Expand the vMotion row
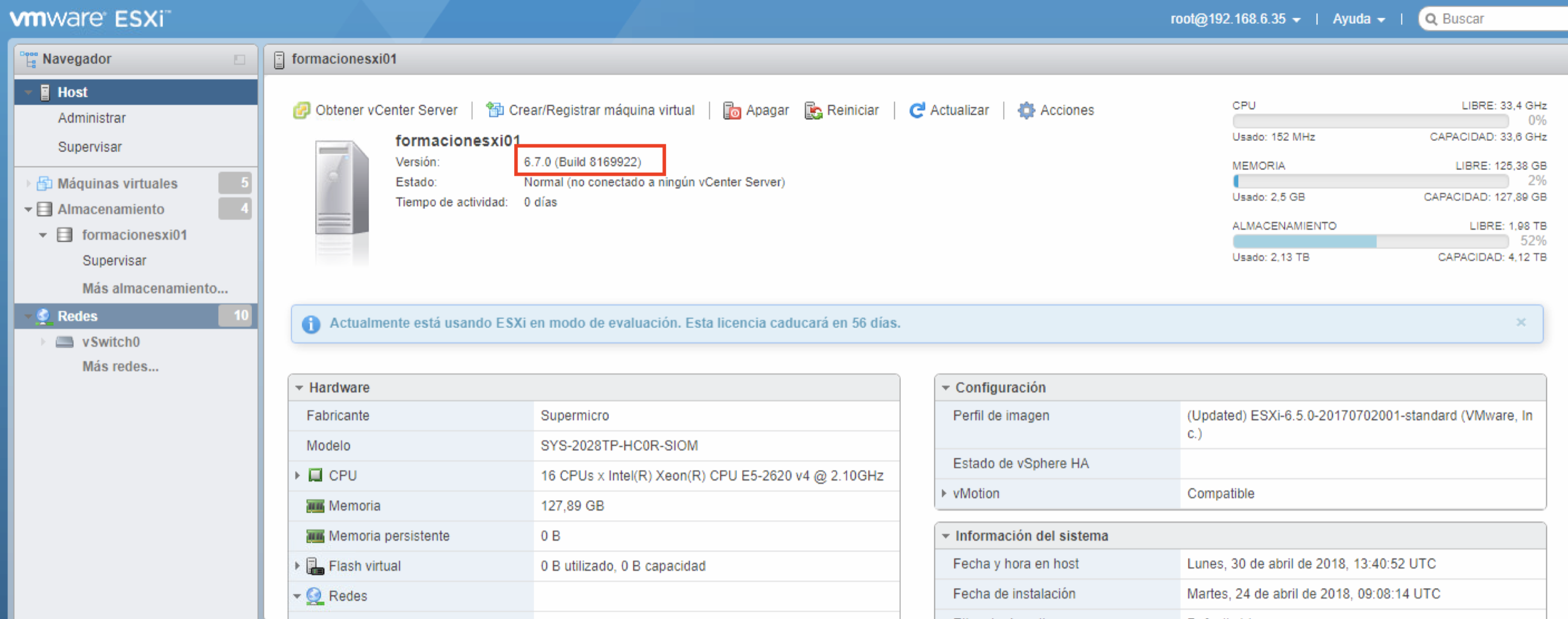The width and height of the screenshot is (1568, 619). tap(944, 493)
